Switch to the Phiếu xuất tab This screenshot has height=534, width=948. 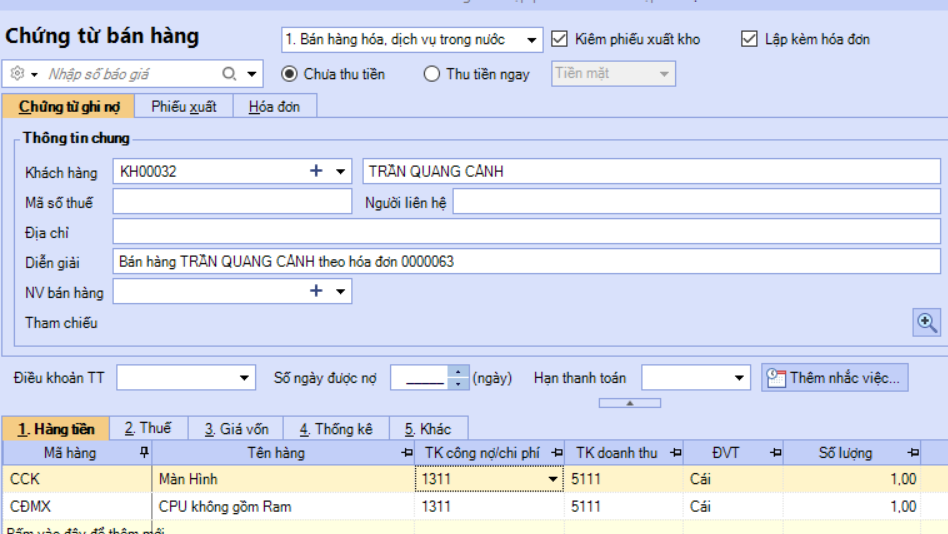(x=183, y=106)
